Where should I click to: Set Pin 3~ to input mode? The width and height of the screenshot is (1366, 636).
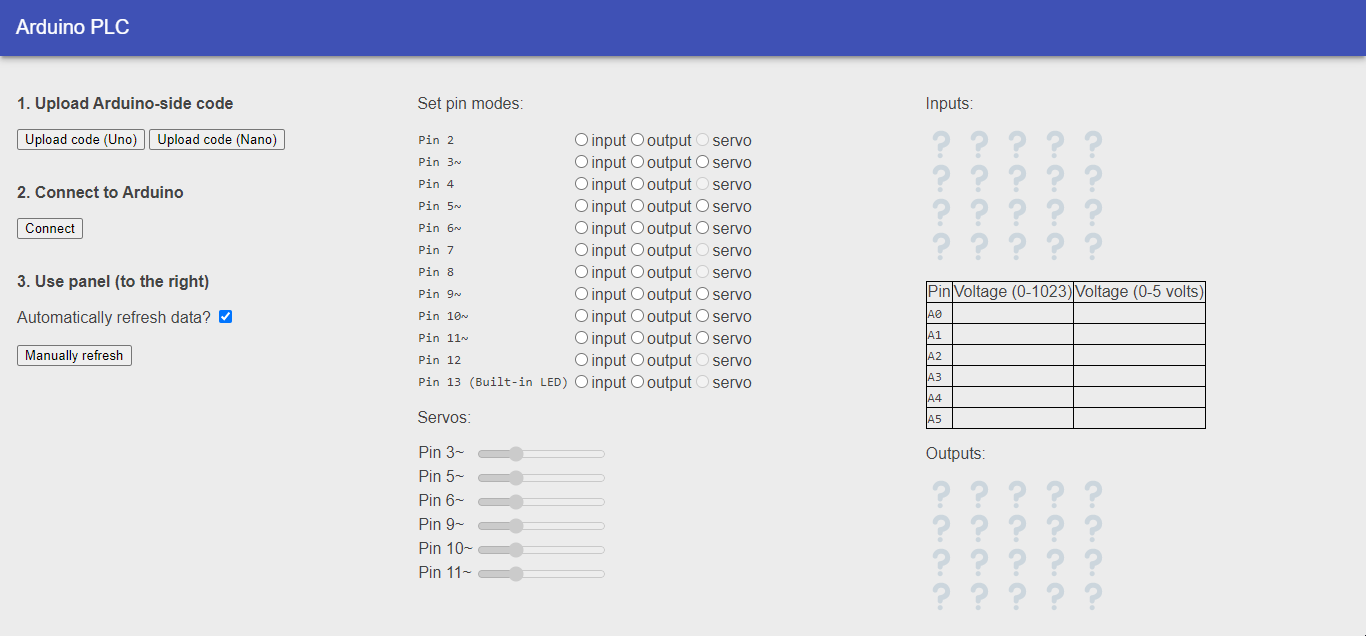coord(581,162)
